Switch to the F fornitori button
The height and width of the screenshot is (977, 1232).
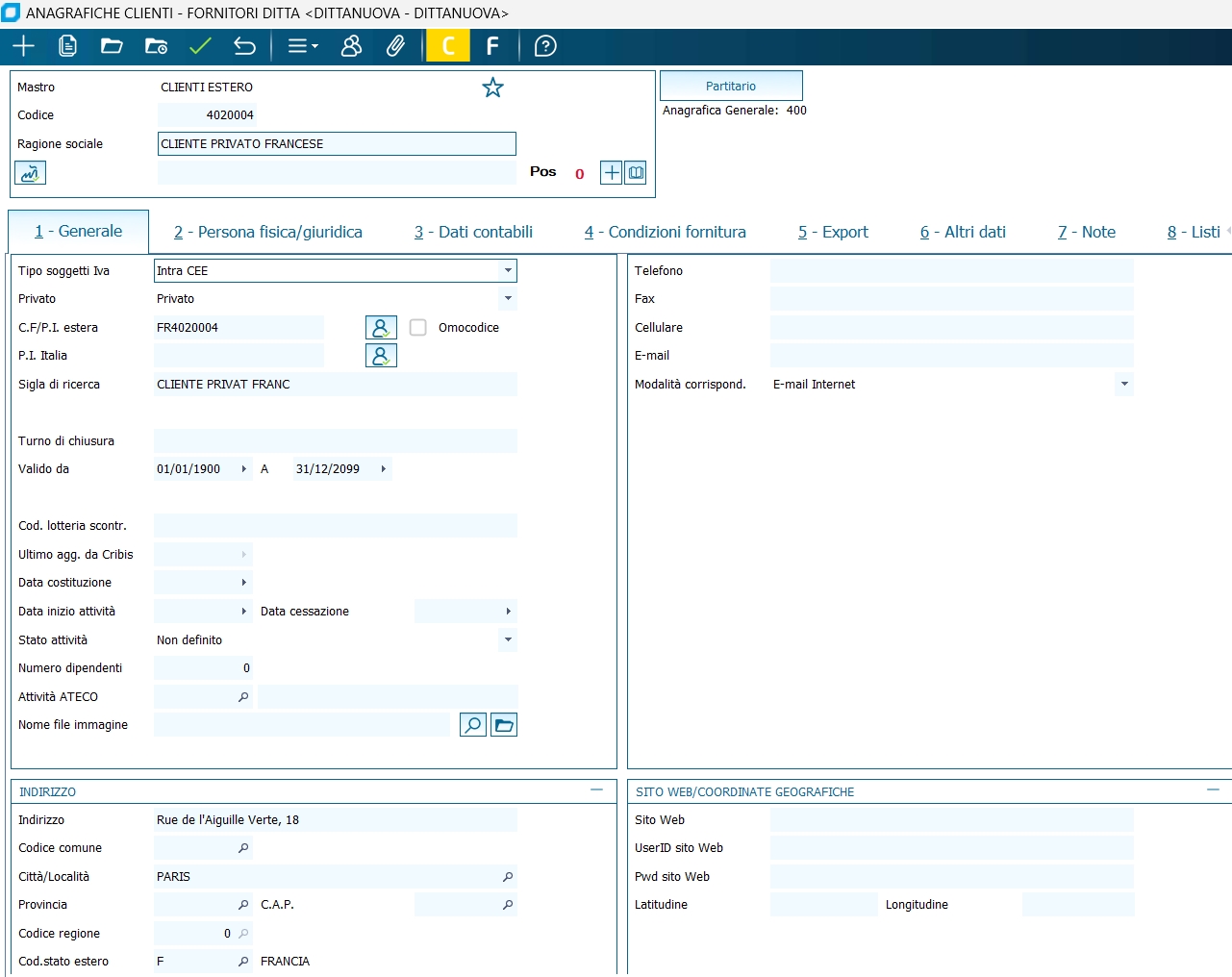click(x=492, y=46)
